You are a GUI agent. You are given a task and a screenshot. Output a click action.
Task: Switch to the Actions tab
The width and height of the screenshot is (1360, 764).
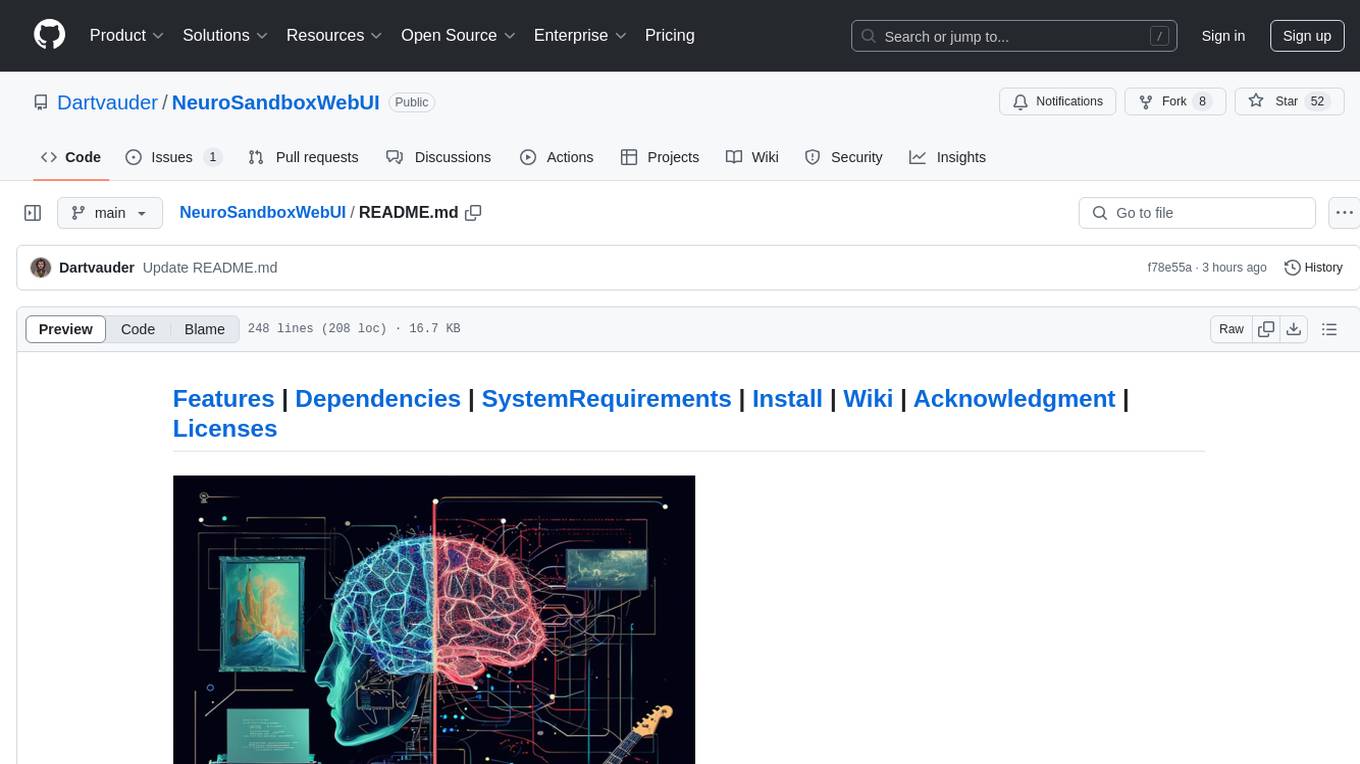(557, 157)
